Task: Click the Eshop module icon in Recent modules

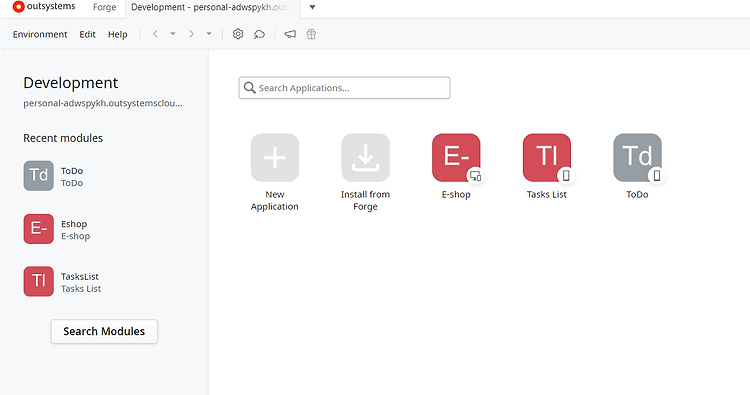Action: [x=39, y=229]
